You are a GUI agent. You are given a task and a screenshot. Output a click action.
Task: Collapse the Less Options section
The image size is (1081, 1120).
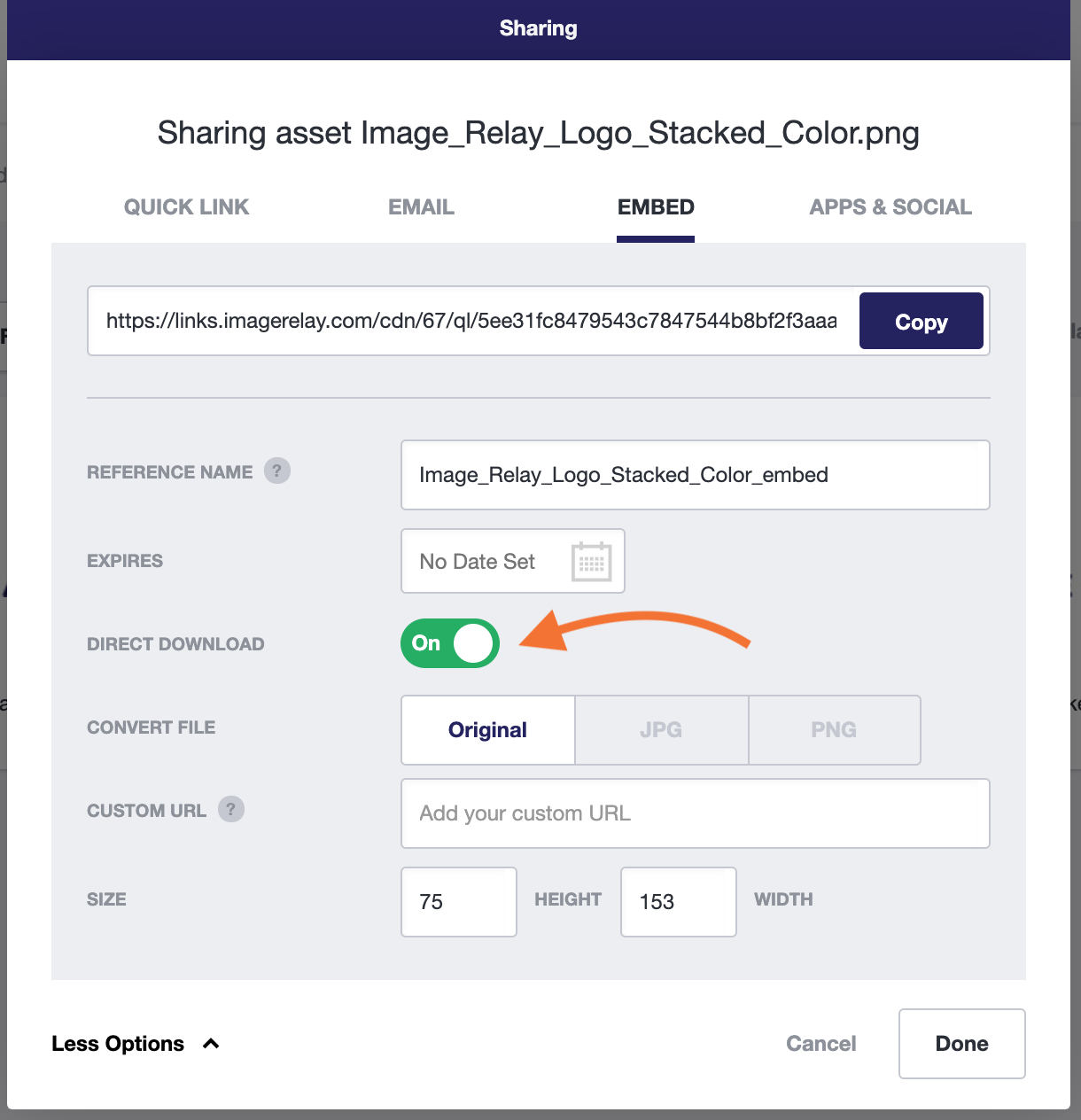click(136, 1044)
